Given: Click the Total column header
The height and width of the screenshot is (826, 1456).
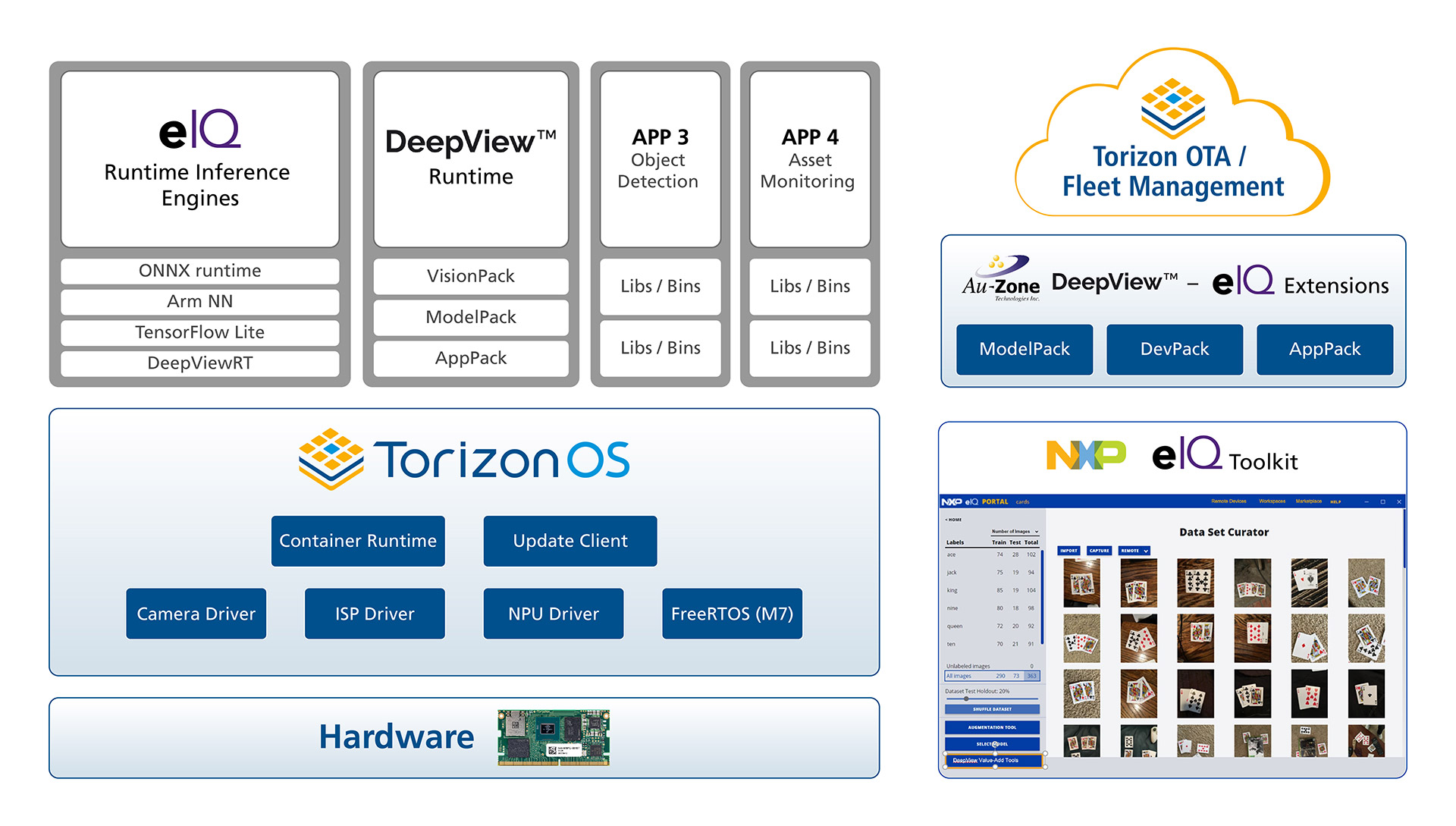Looking at the screenshot, I should (1031, 542).
